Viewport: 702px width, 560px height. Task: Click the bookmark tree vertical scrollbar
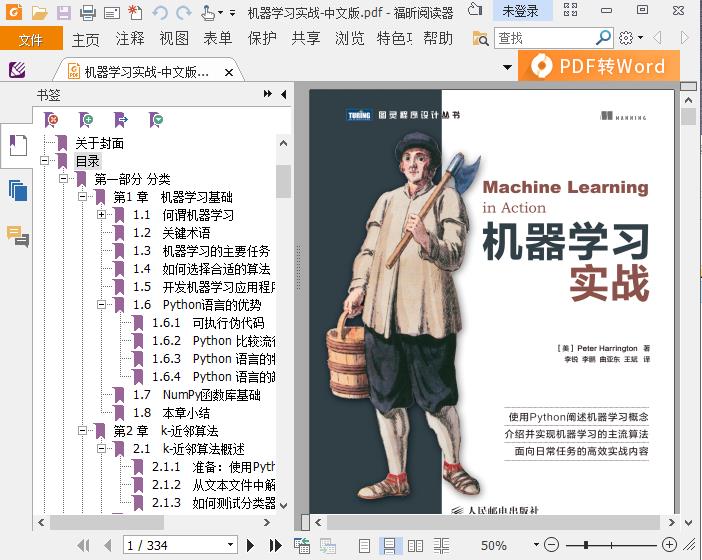point(283,181)
